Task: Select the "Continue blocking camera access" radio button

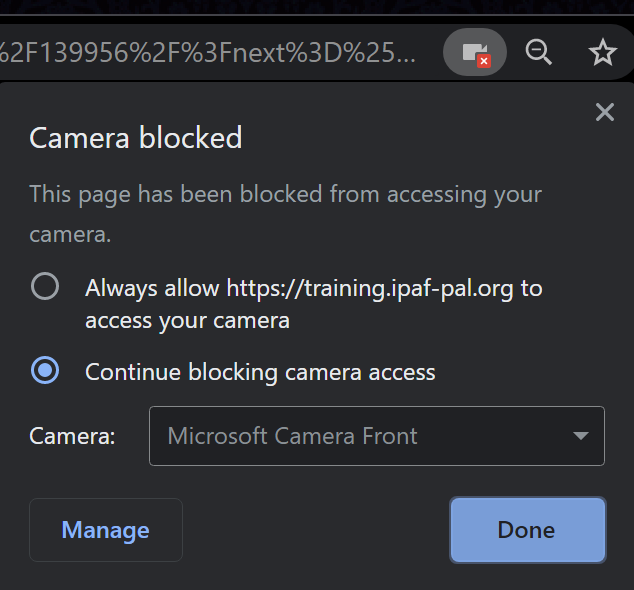Action: point(45,371)
